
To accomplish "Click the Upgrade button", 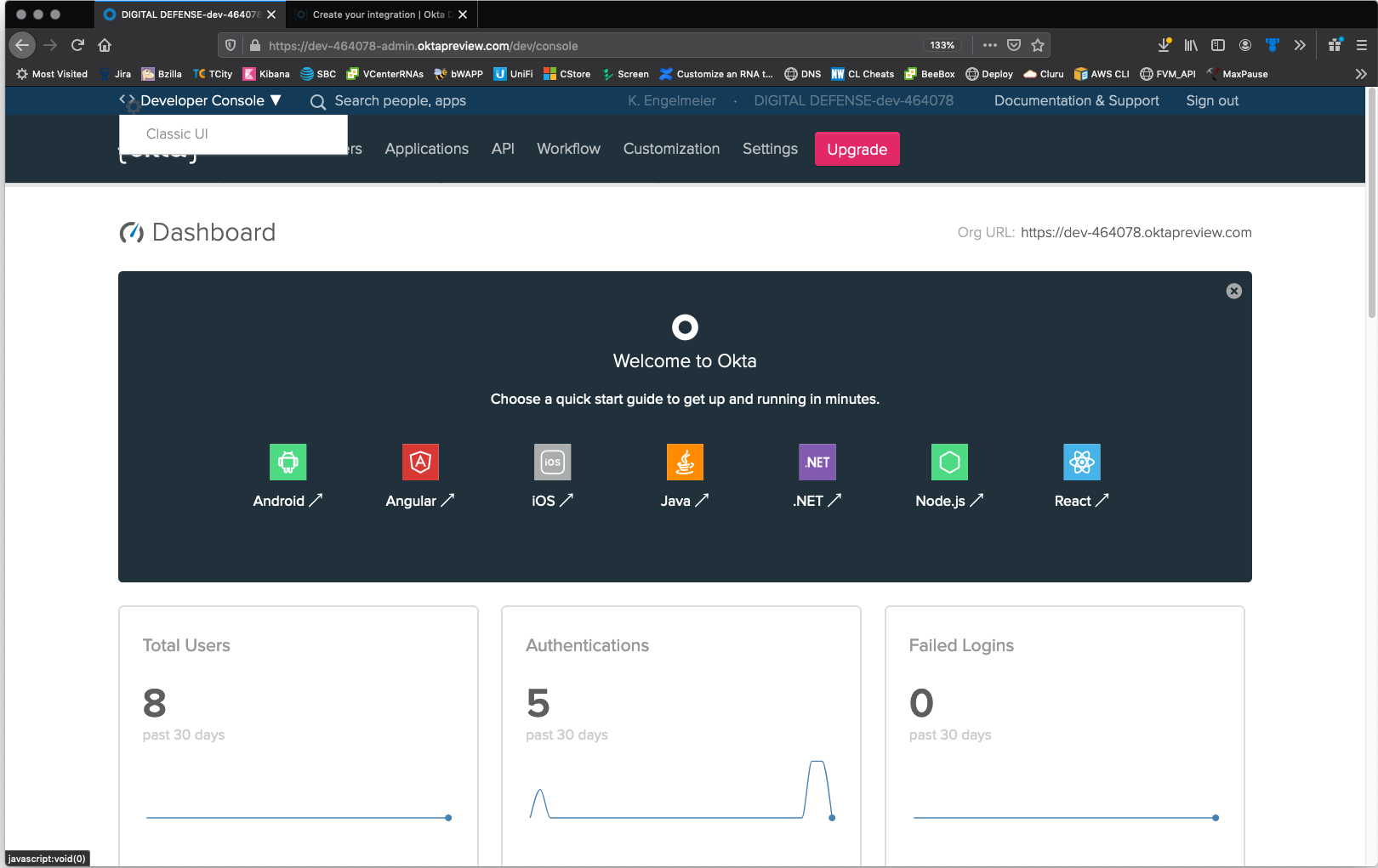I will [857, 149].
